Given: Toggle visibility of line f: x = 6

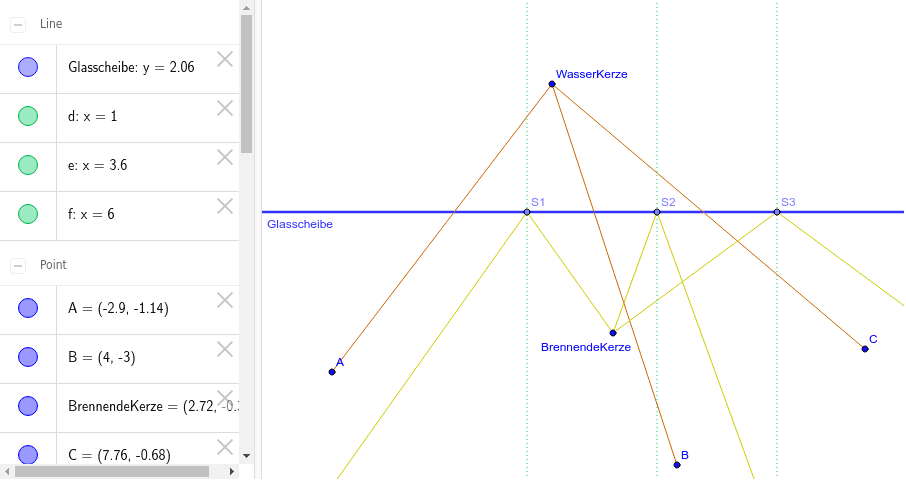Looking at the screenshot, I should point(28,214).
